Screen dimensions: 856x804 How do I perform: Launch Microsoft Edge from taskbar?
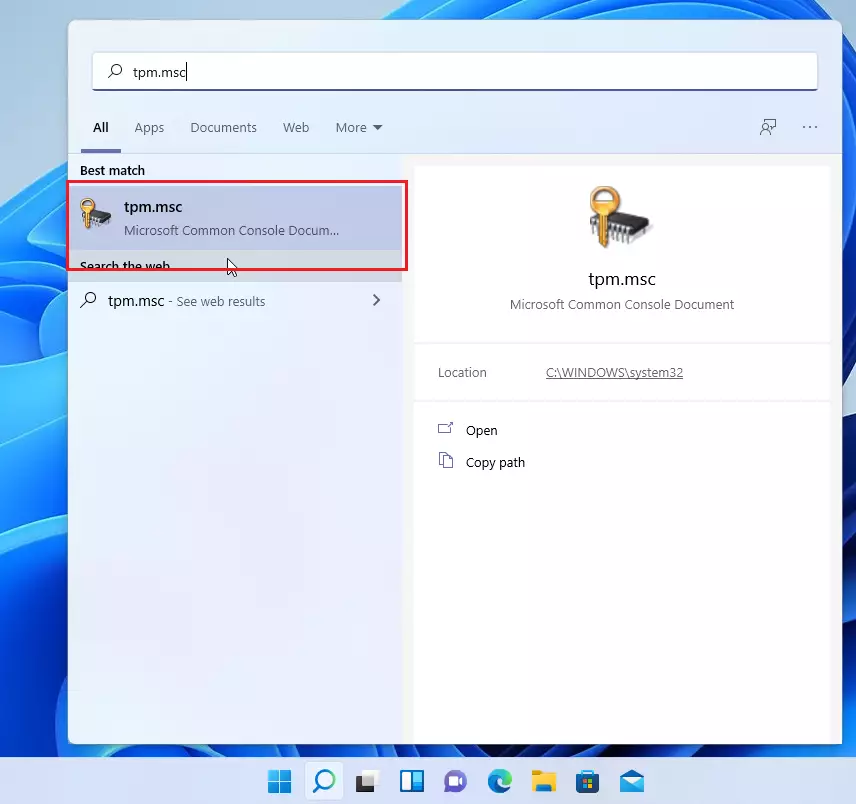pyautogui.click(x=500, y=782)
